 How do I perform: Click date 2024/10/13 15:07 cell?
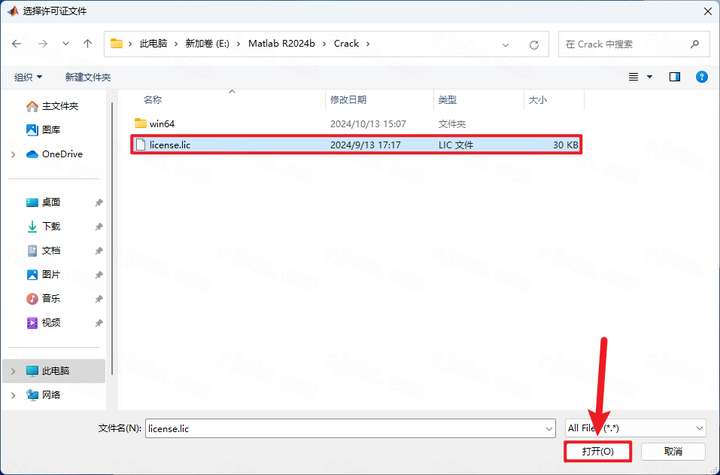pos(368,124)
